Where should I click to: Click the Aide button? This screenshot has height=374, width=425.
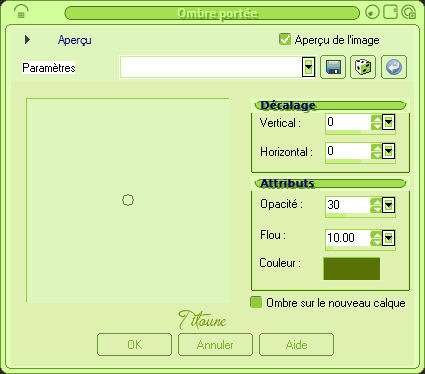pyautogui.click(x=296, y=345)
